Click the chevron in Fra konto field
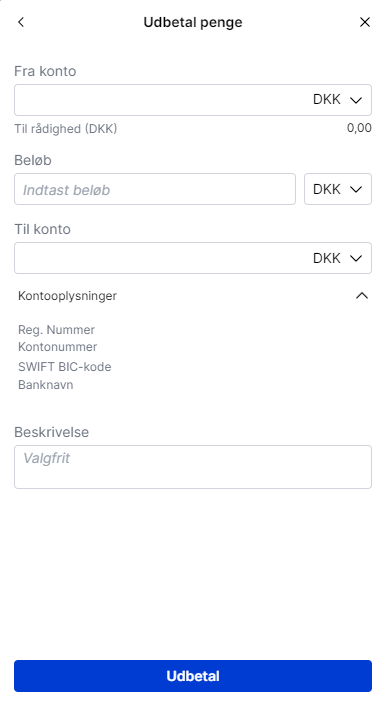 coord(356,100)
